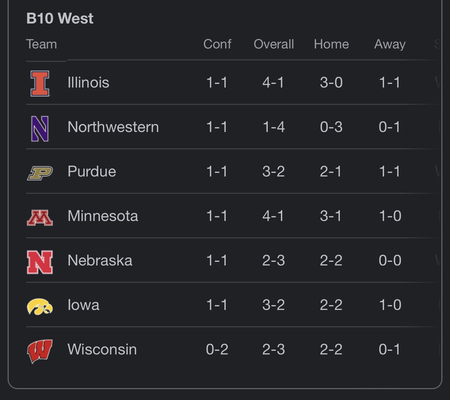
Task: Open the Iowa team link
Action: click(83, 305)
